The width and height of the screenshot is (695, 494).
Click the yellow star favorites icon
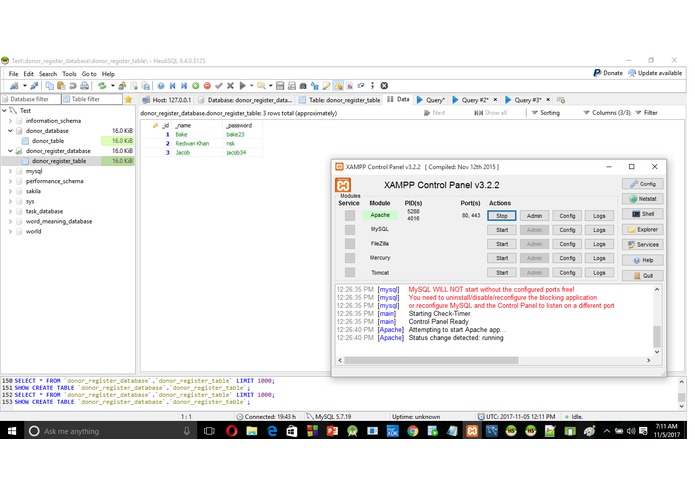pos(129,100)
